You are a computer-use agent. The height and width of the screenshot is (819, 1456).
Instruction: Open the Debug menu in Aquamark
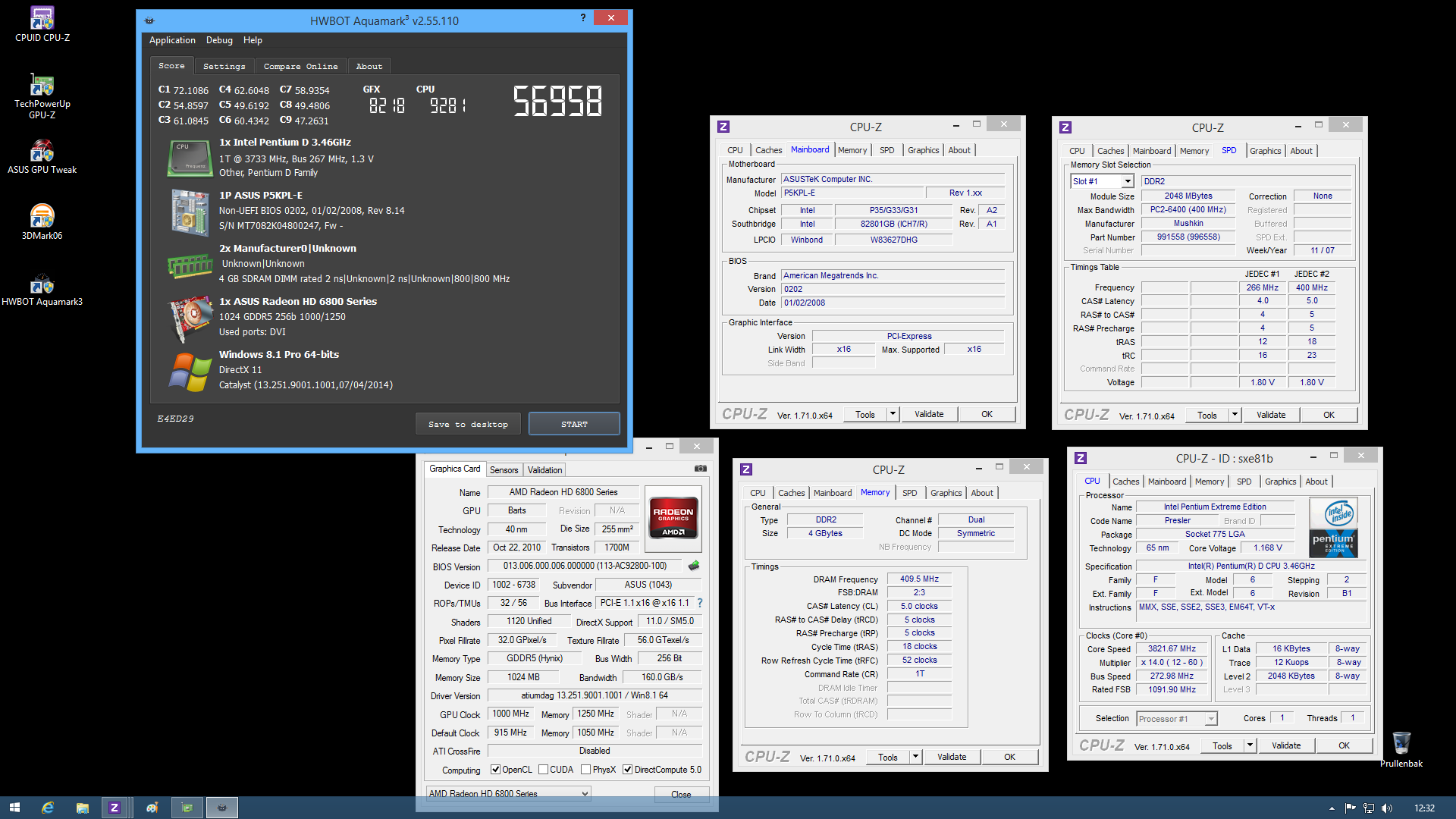tap(219, 40)
